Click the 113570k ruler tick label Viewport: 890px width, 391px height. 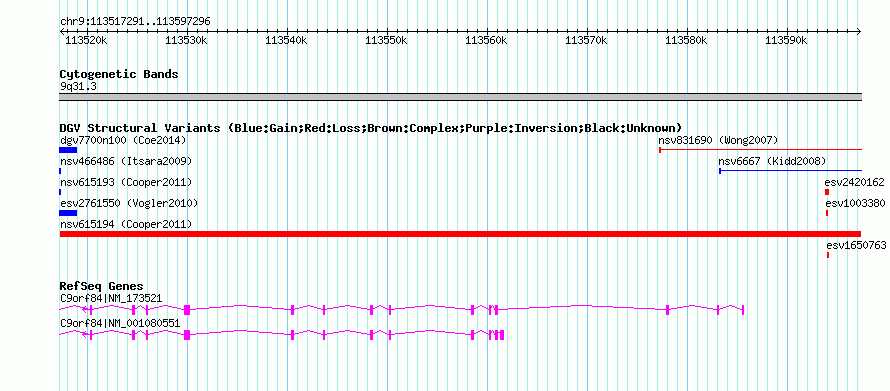587,41
